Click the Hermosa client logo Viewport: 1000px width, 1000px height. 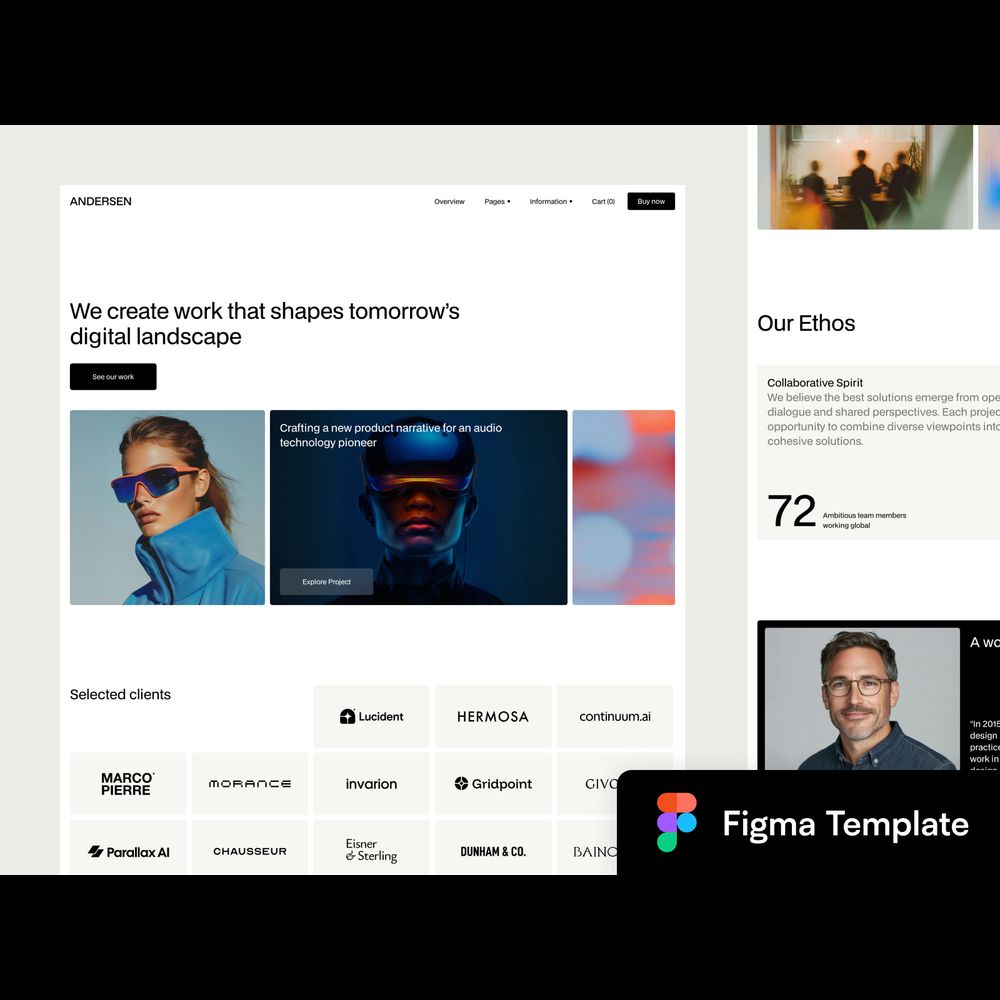(493, 716)
